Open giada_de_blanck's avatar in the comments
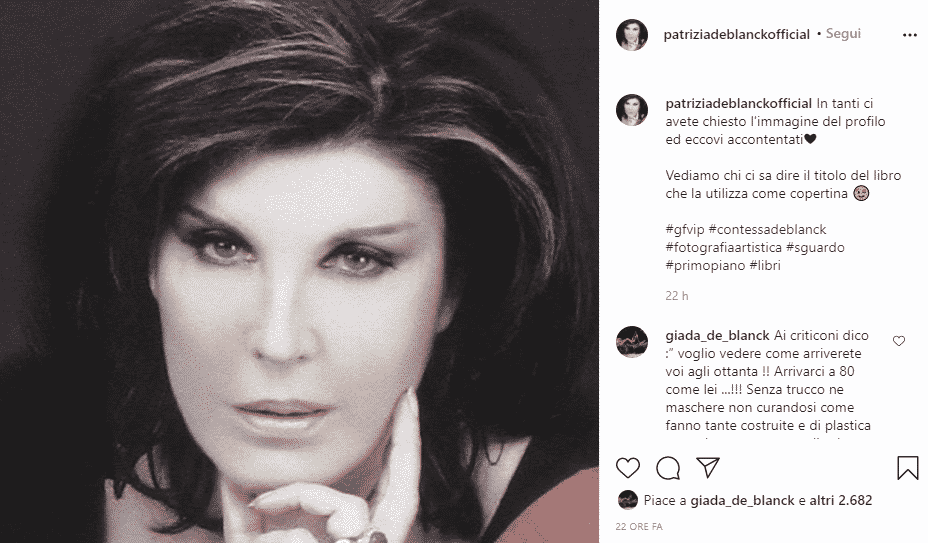Image resolution: width=928 pixels, height=543 pixels. (x=631, y=342)
